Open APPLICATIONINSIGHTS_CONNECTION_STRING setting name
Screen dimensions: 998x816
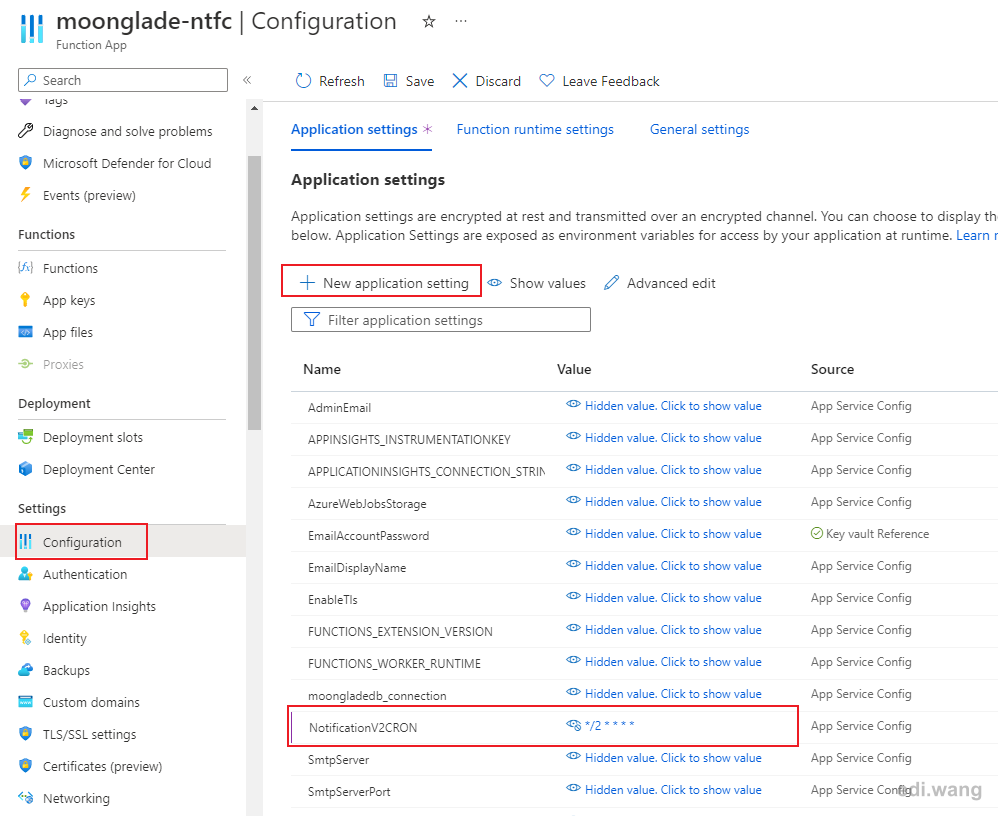(426, 472)
